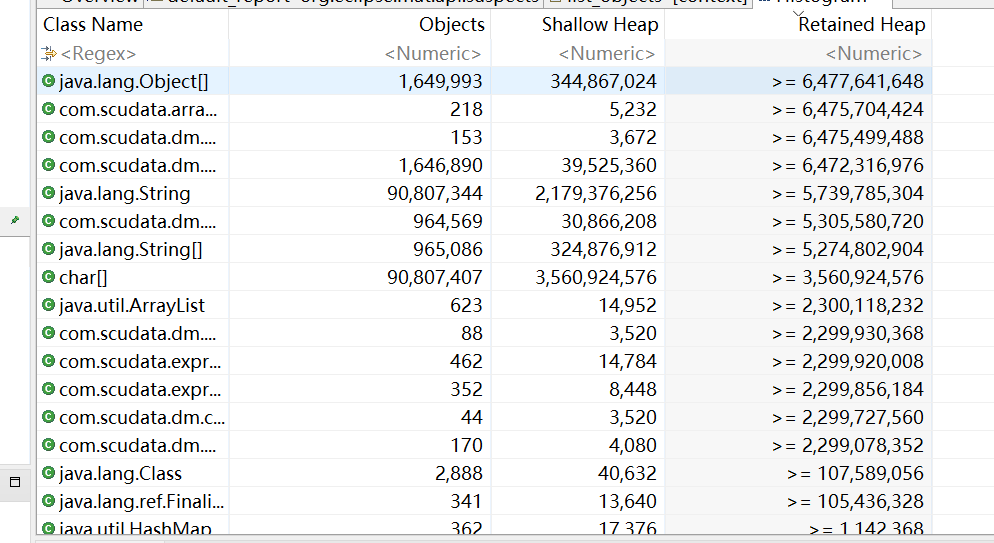Screen dimensions: 994x543
Task: Click the objects count 1,649,993
Action: [440, 82]
